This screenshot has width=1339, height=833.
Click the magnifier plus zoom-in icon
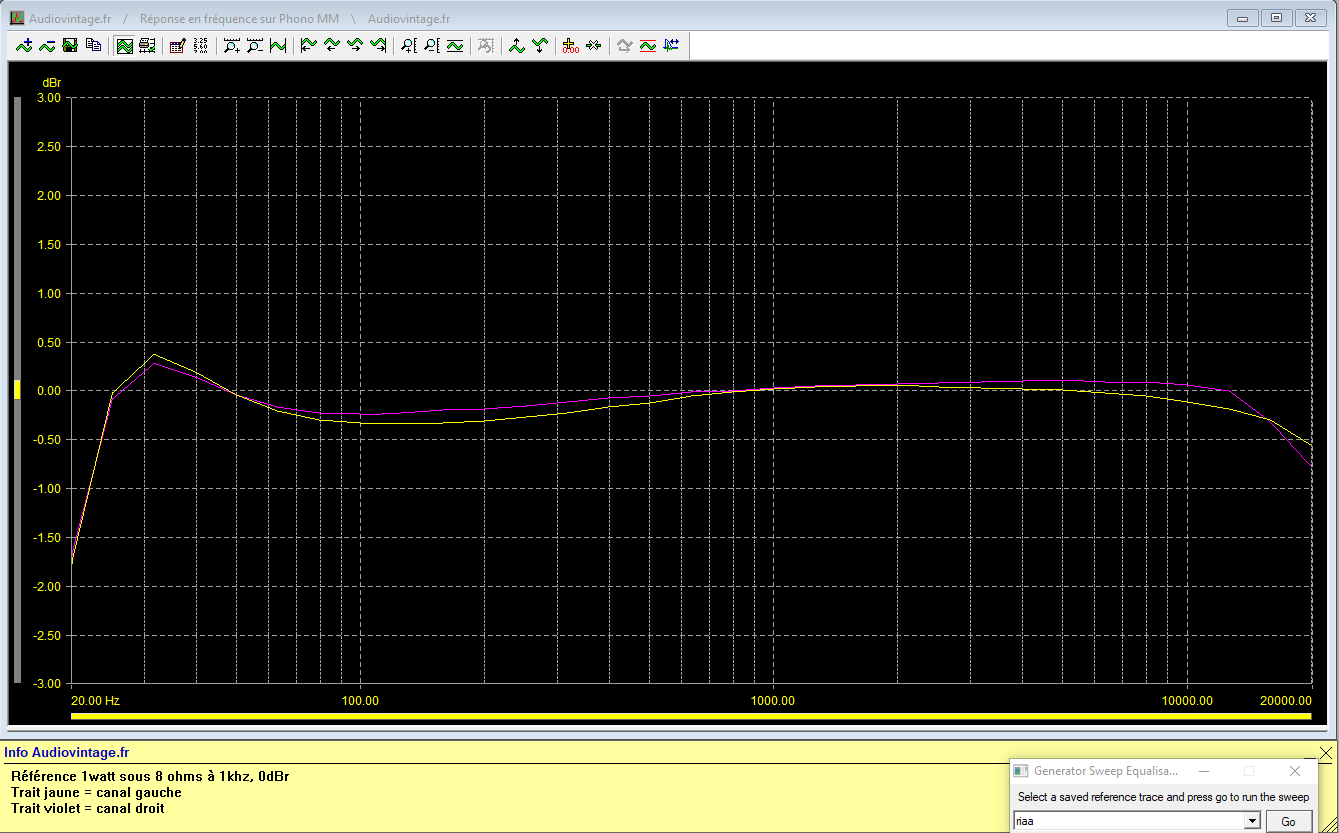coord(231,45)
